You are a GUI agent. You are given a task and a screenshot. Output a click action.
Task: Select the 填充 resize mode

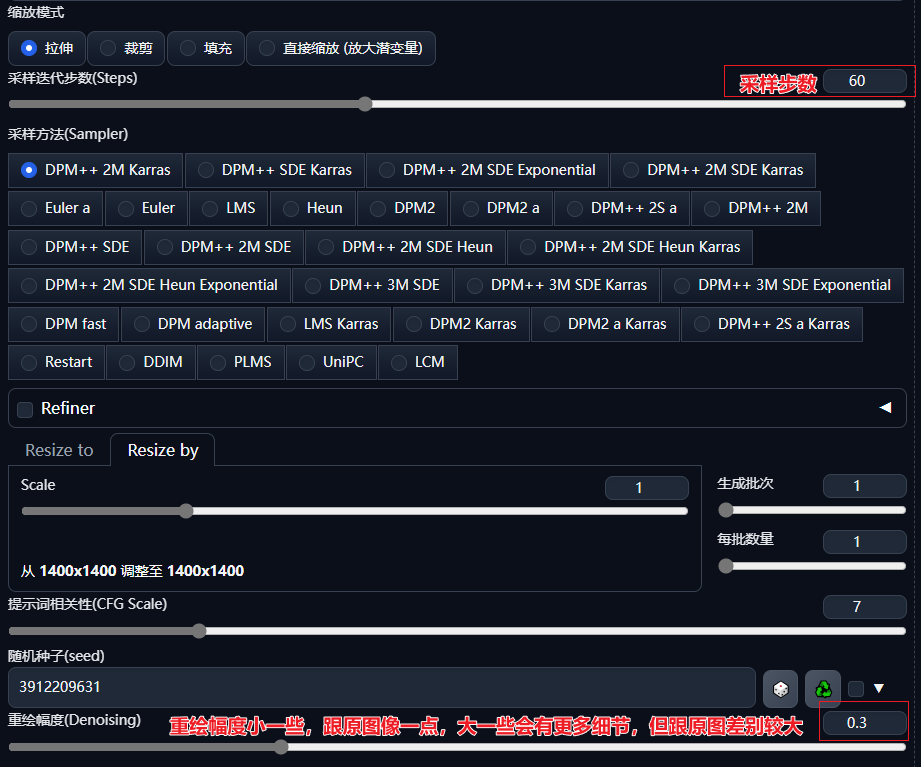206,48
